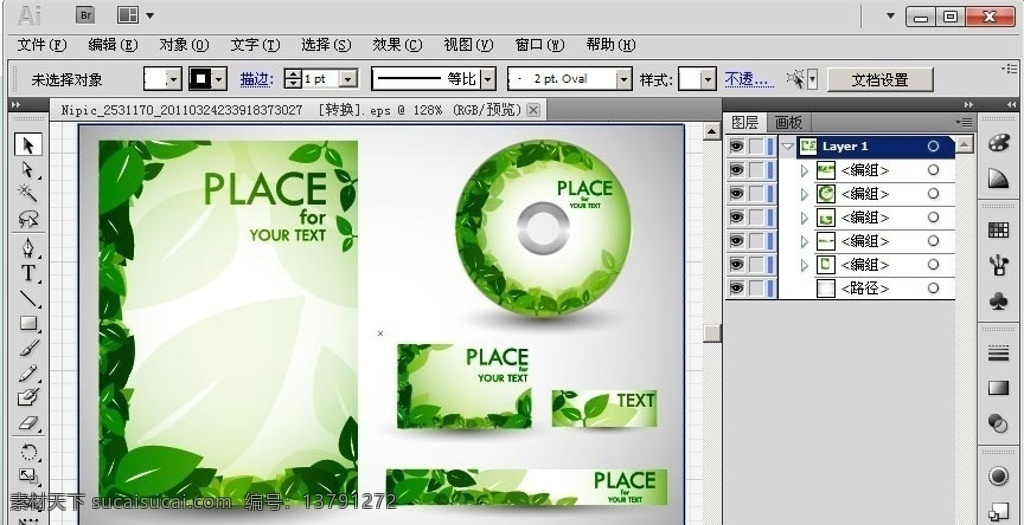The width and height of the screenshot is (1024, 525).
Task: Collapse Layer 1 disclosure triangle
Action: point(788,146)
